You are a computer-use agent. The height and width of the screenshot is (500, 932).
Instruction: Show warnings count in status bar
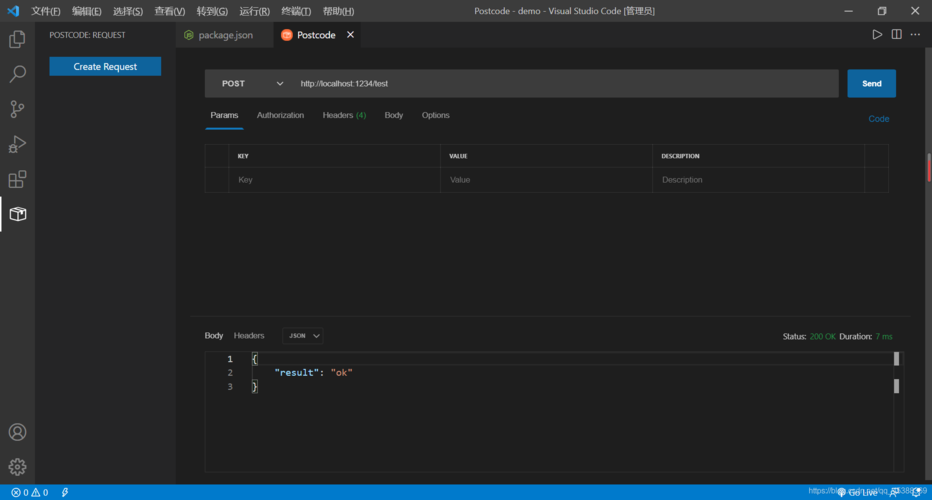point(39,492)
